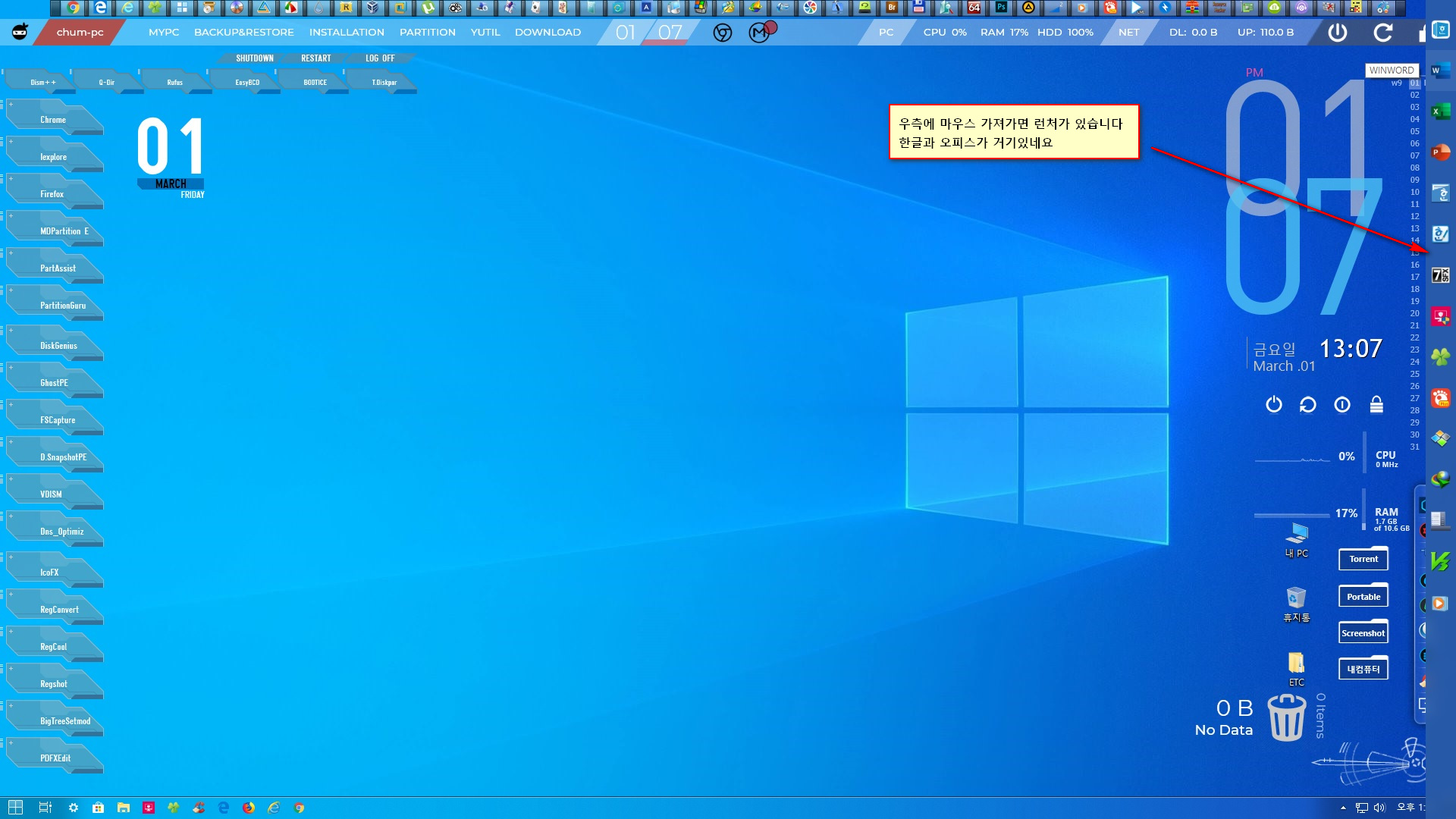Screen dimensions: 1456x819
Task: Click the LOG OFF tab
Action: click(380, 58)
